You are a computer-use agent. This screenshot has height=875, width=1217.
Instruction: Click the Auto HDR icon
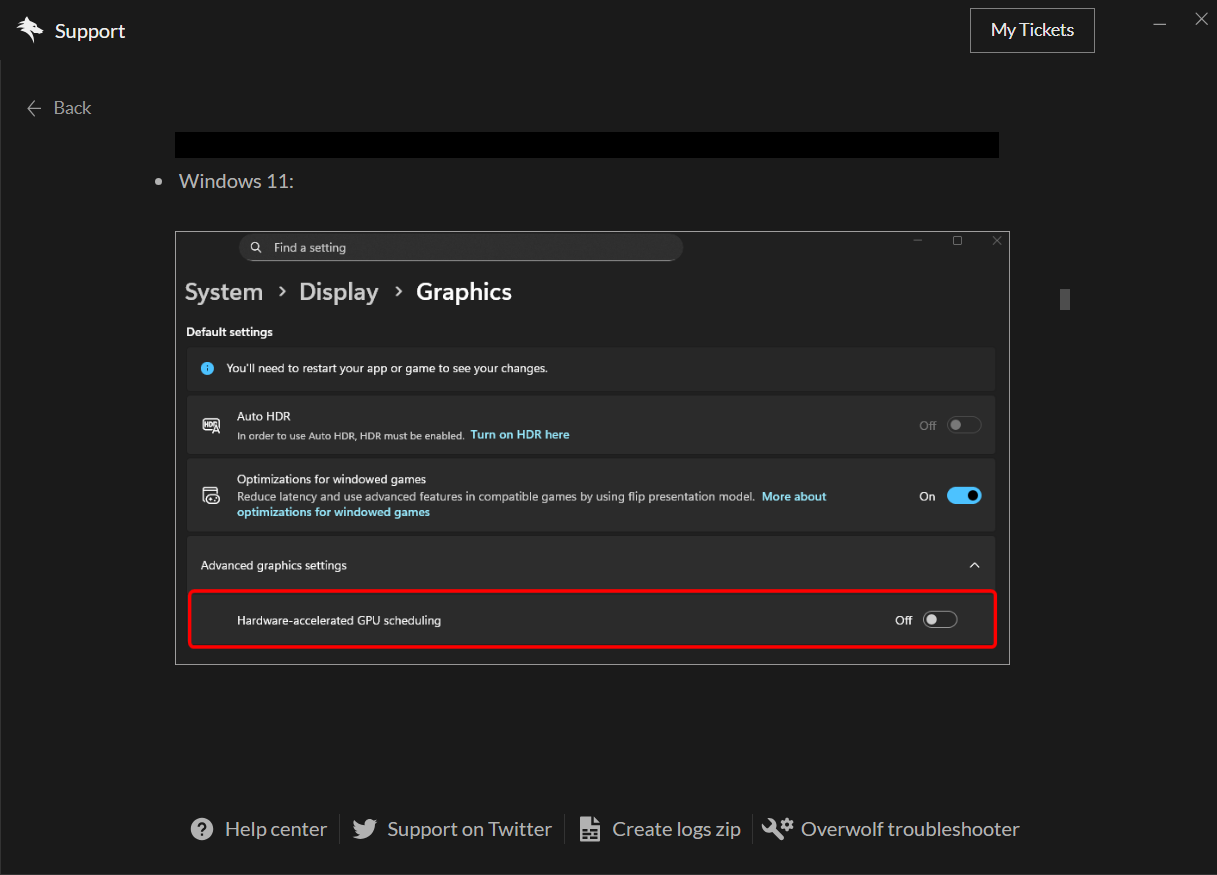tap(211, 425)
